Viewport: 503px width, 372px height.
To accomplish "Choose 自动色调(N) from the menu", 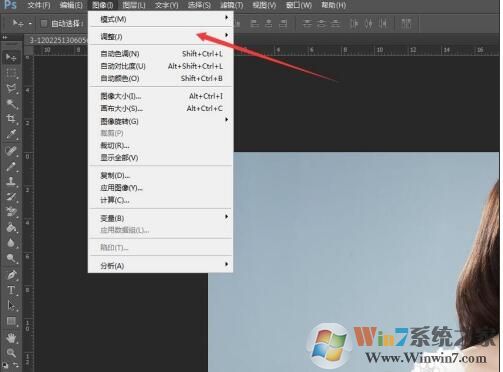I will [160, 54].
